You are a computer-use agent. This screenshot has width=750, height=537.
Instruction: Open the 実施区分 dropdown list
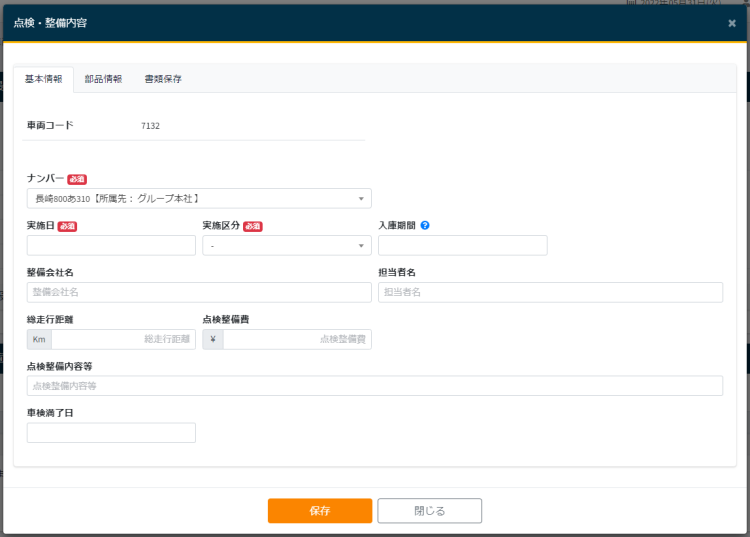point(286,246)
